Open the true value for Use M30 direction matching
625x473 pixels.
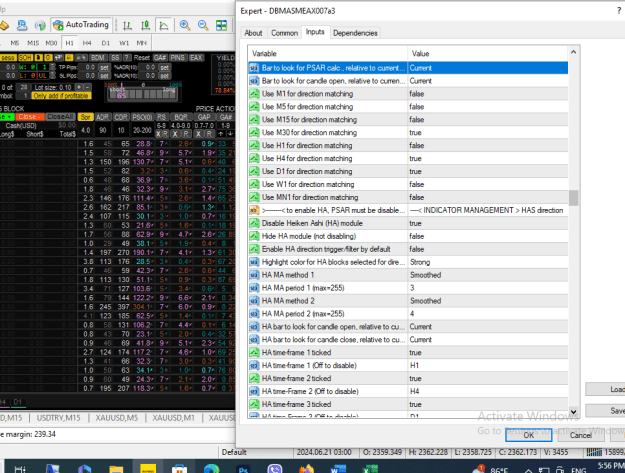click(487, 133)
